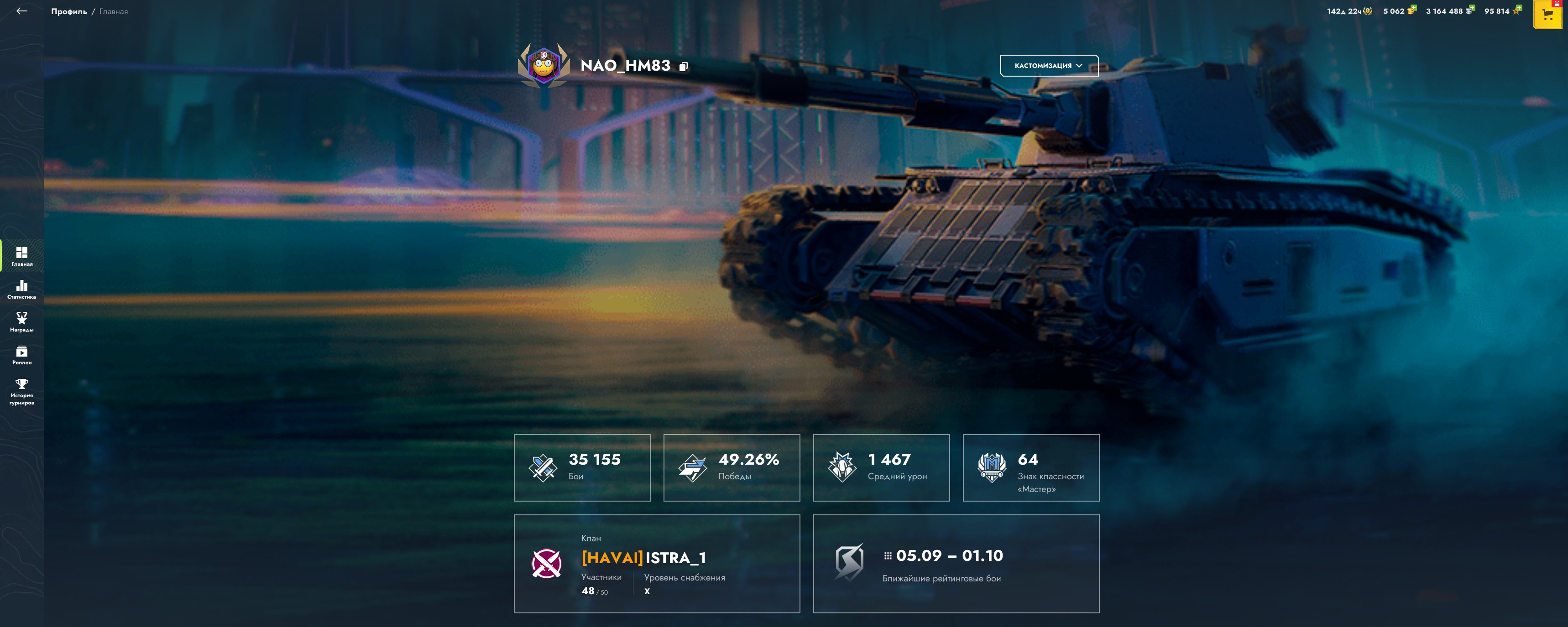Open the Знак классности «Мастер» card

[1031, 468]
